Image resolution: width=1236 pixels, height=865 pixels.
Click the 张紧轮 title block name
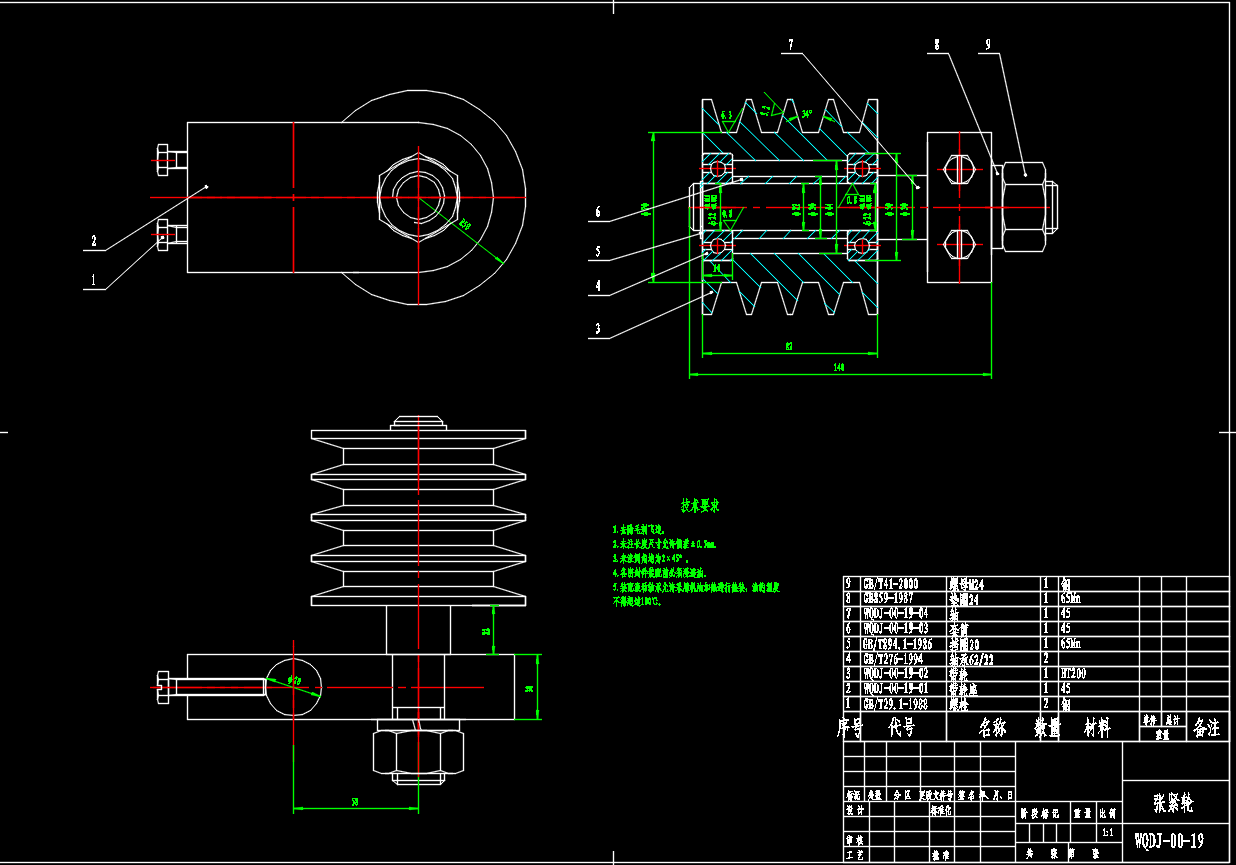tap(1174, 803)
